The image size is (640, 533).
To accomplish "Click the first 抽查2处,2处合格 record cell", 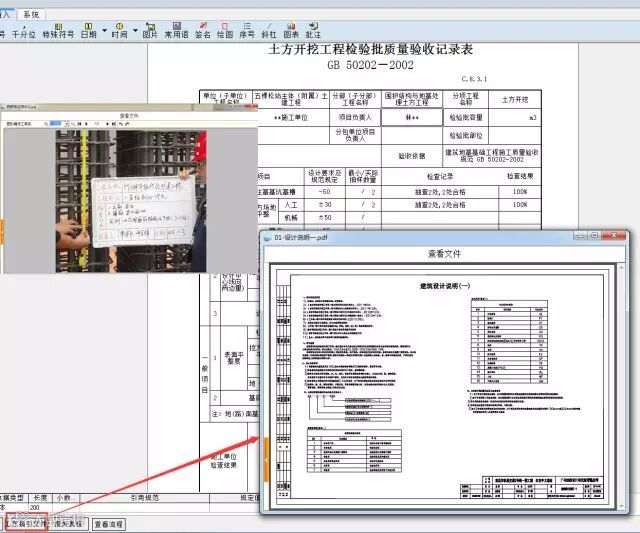I will (440, 192).
